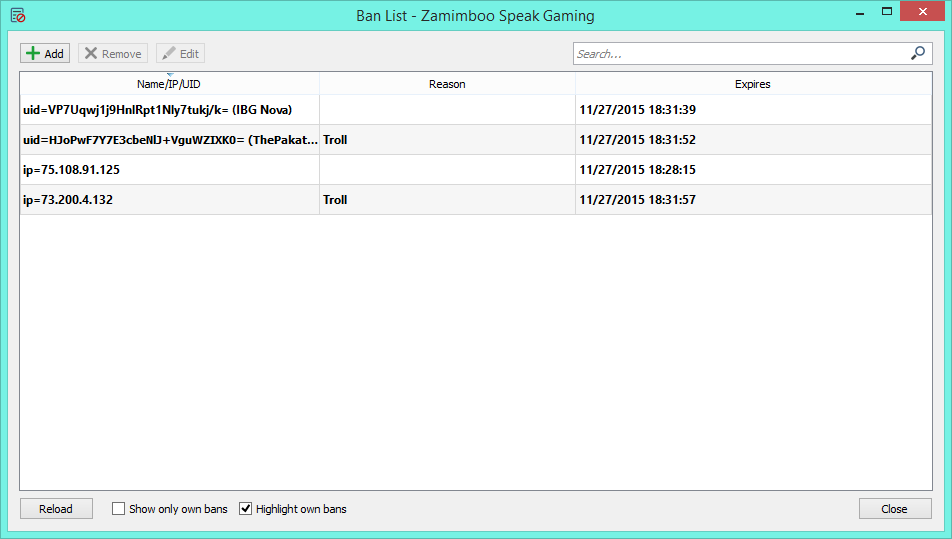Click the ban list icon in title bar
This screenshot has width=952, height=539.
[18, 15]
